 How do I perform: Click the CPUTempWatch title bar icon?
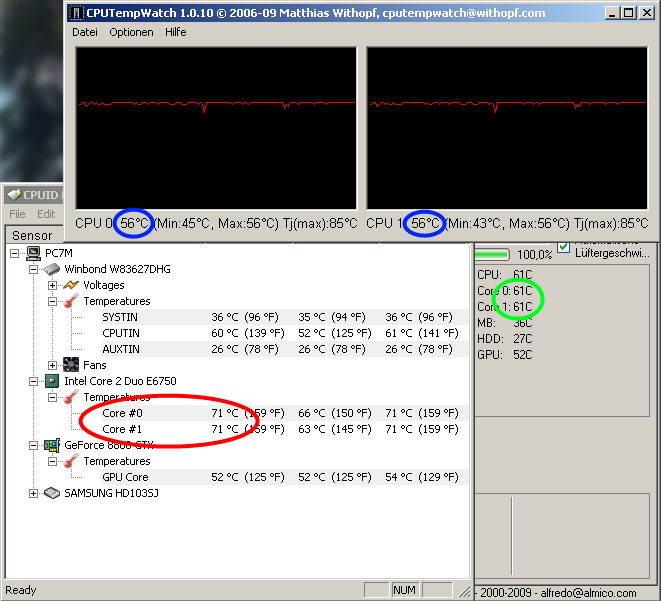pyautogui.click(x=76, y=13)
